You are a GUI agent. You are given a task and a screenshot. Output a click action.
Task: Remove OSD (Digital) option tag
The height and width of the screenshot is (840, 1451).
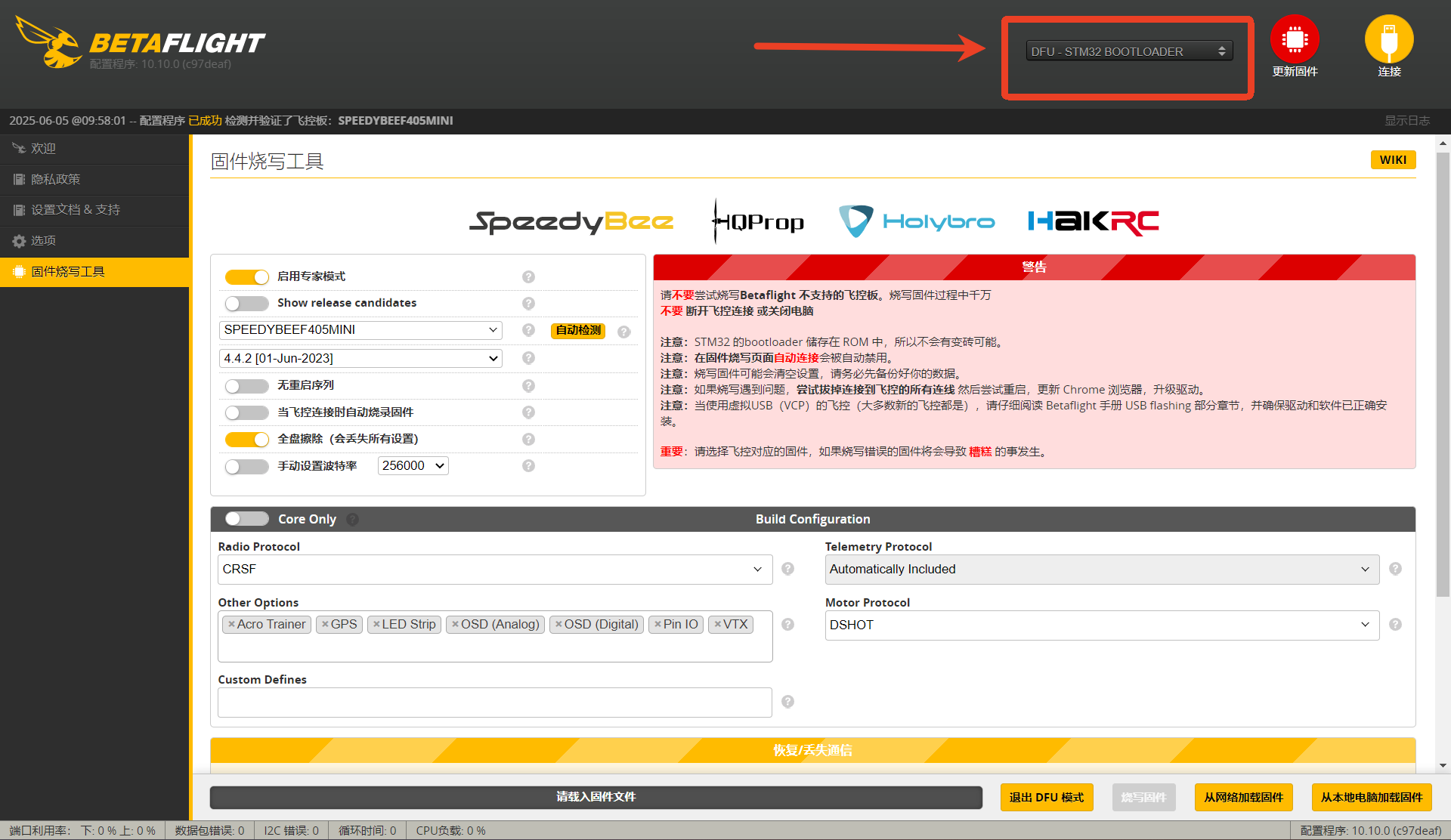coord(558,625)
